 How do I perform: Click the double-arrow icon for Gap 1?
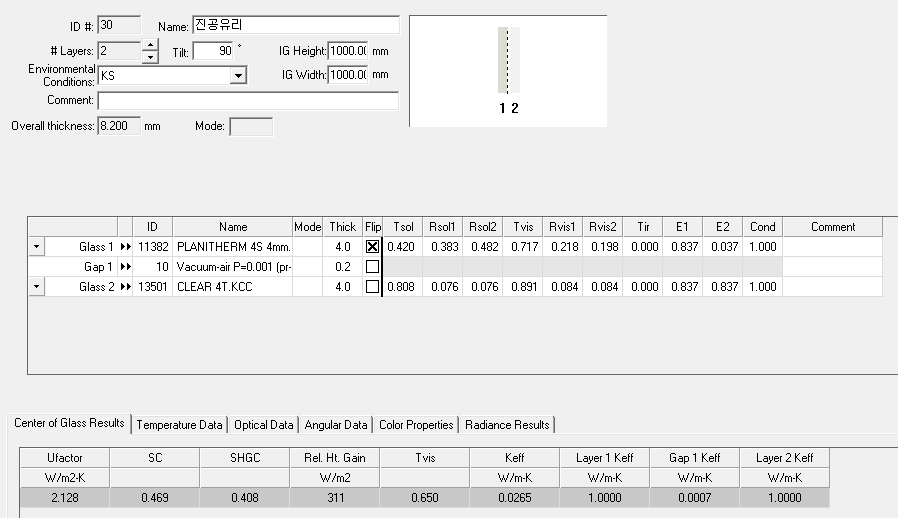tap(125, 267)
